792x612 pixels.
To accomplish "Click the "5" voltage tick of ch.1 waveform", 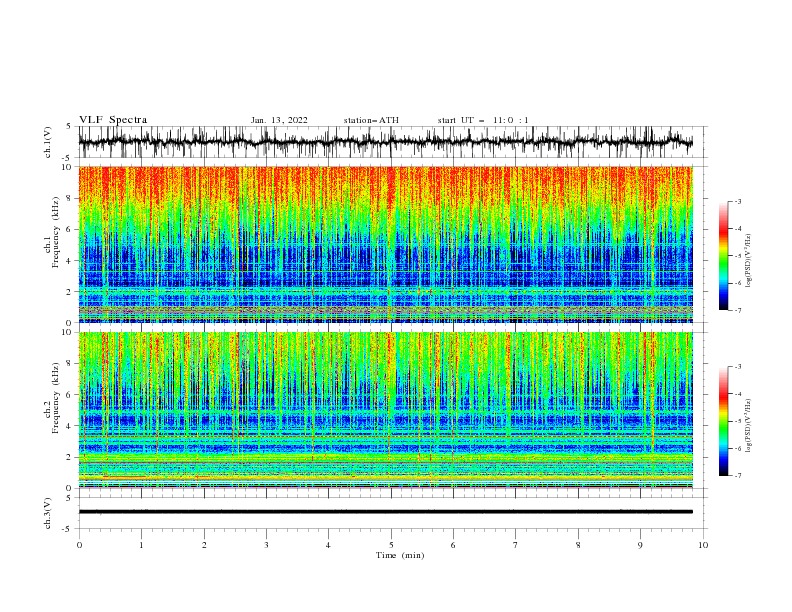I will [x=71, y=126].
